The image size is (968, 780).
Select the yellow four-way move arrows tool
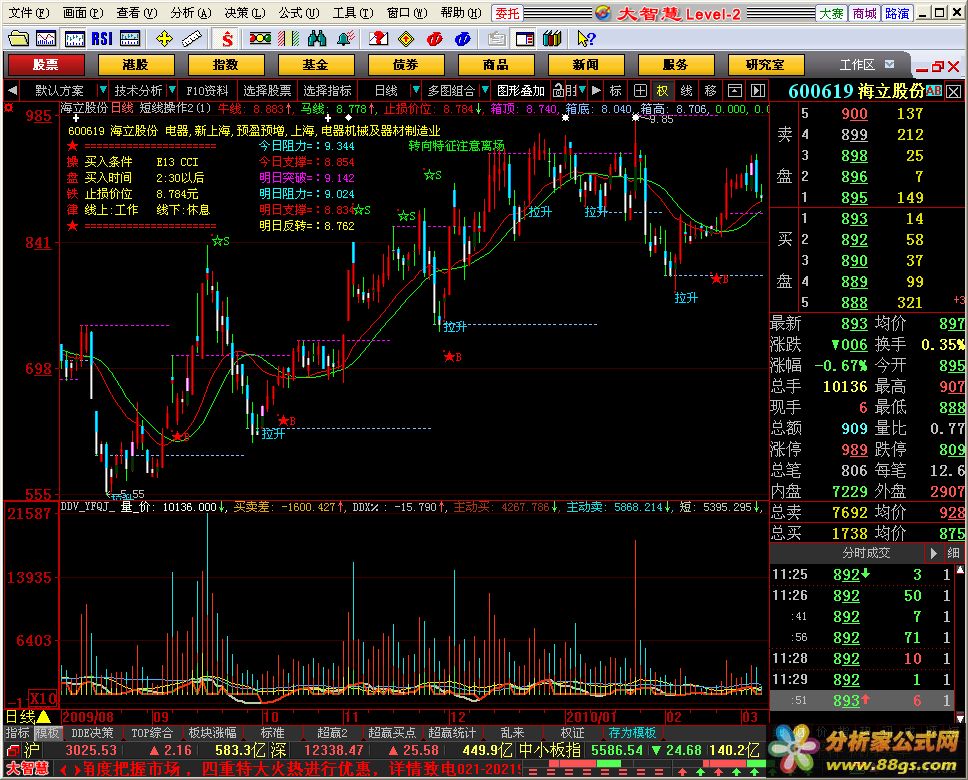pyautogui.click(x=164, y=40)
